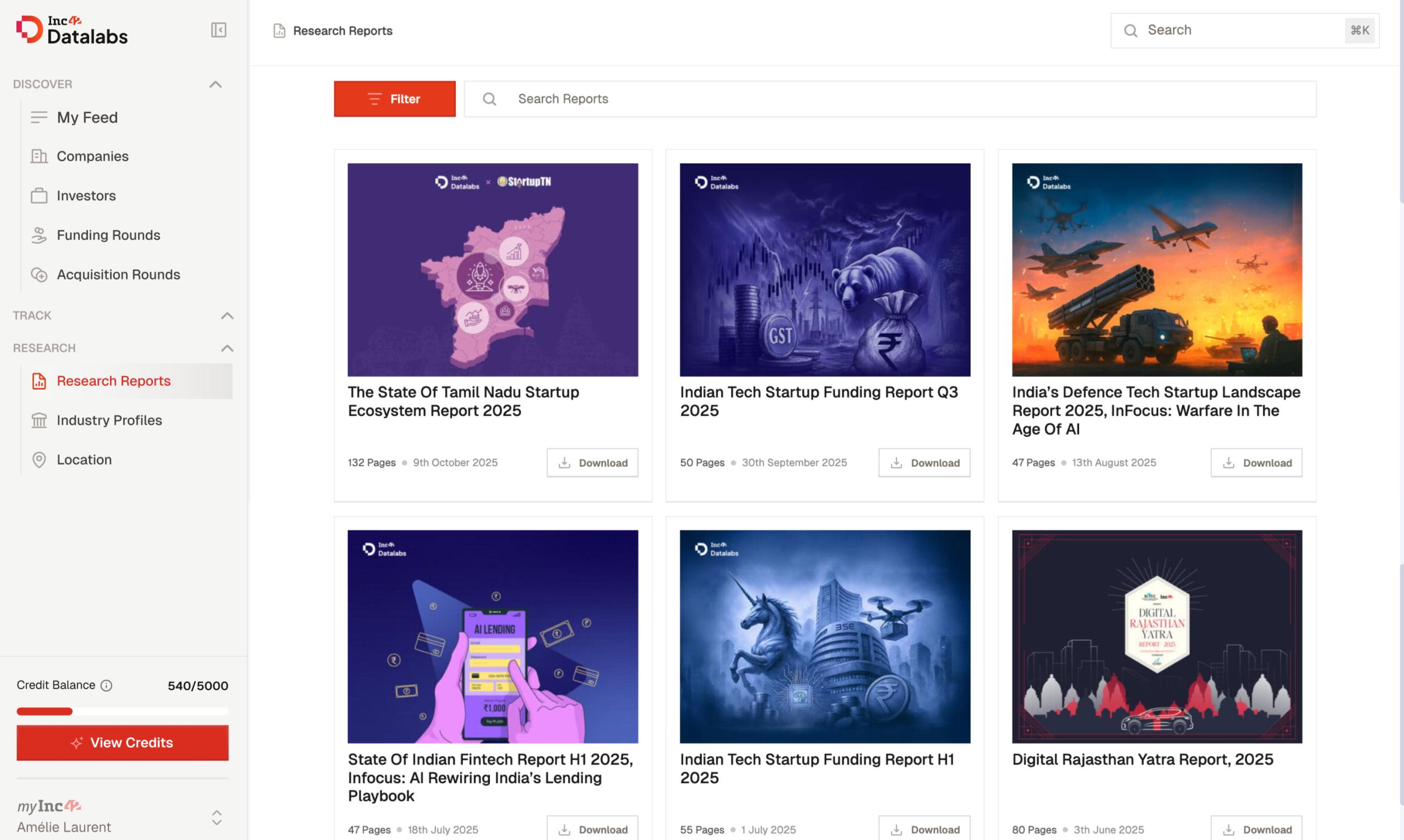Click the Location pin icon
The width and height of the screenshot is (1404, 840).
[x=39, y=460]
